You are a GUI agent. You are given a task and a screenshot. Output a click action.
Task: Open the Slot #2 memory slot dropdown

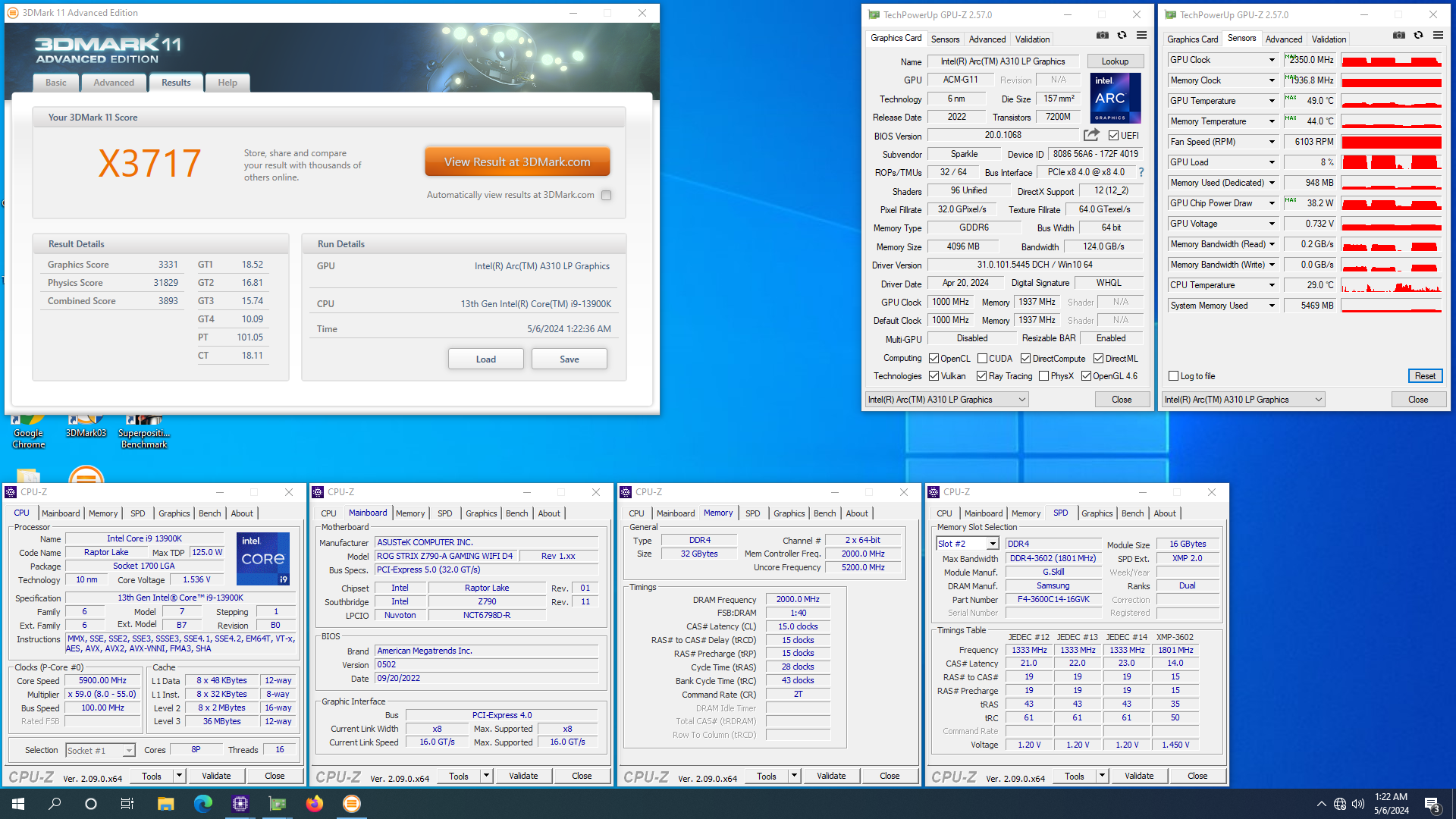tap(967, 544)
